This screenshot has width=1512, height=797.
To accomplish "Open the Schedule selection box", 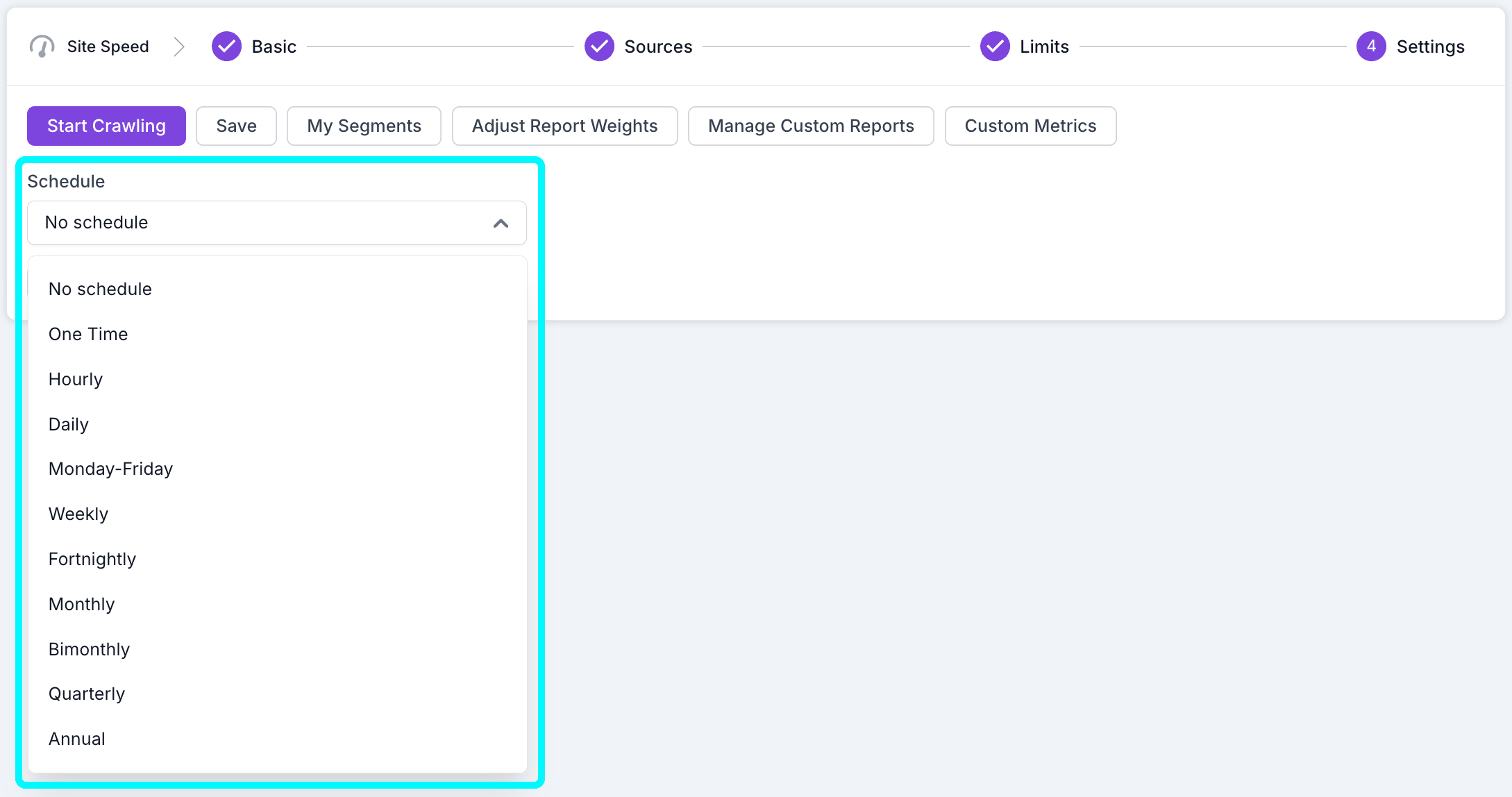I will [276, 223].
